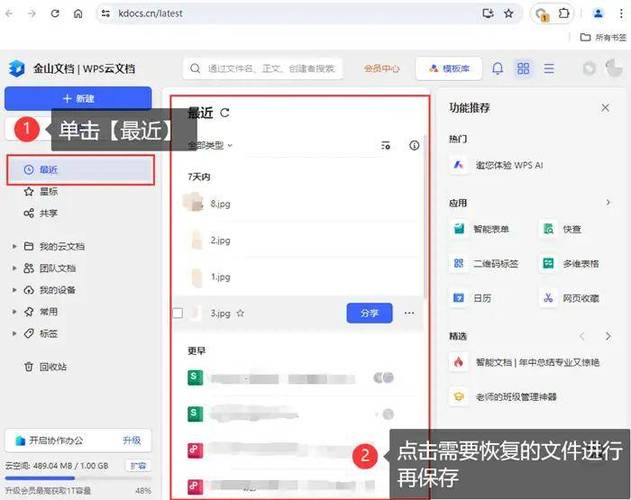Star the 3.jpg file
Image resolution: width=631 pixels, height=500 pixels.
tap(240, 313)
